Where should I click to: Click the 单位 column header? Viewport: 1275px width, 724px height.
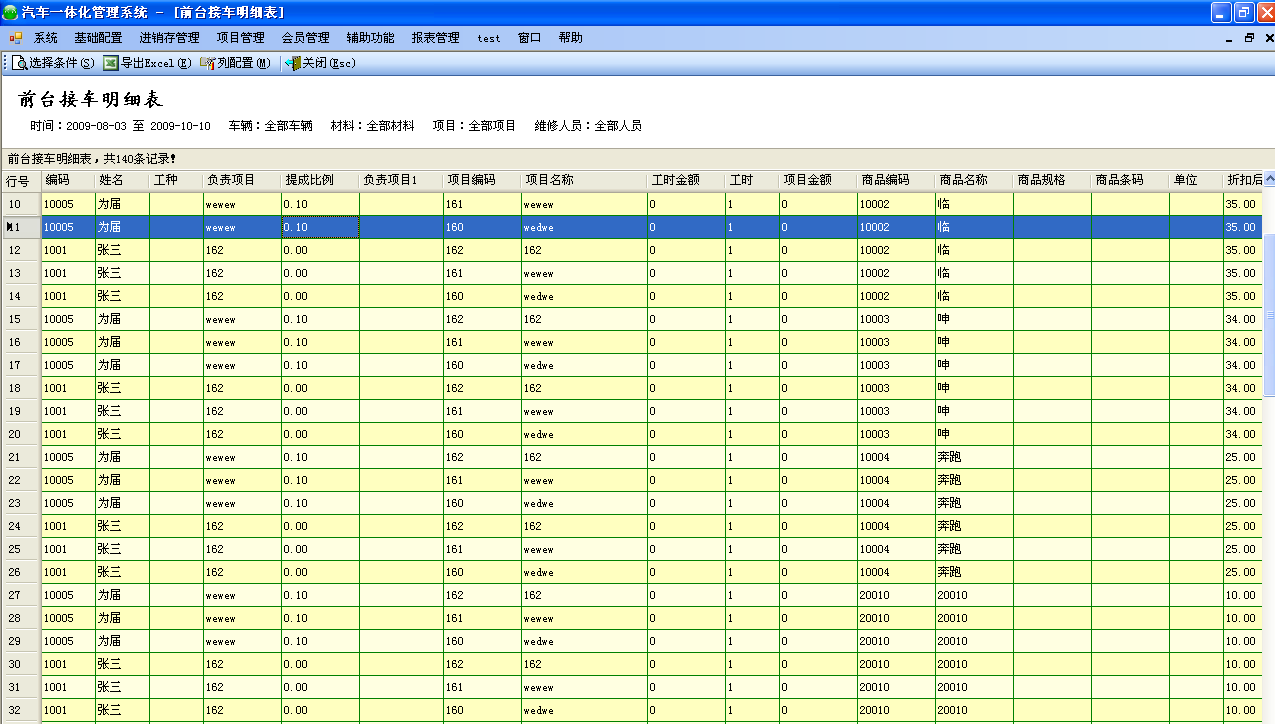[1196, 181]
